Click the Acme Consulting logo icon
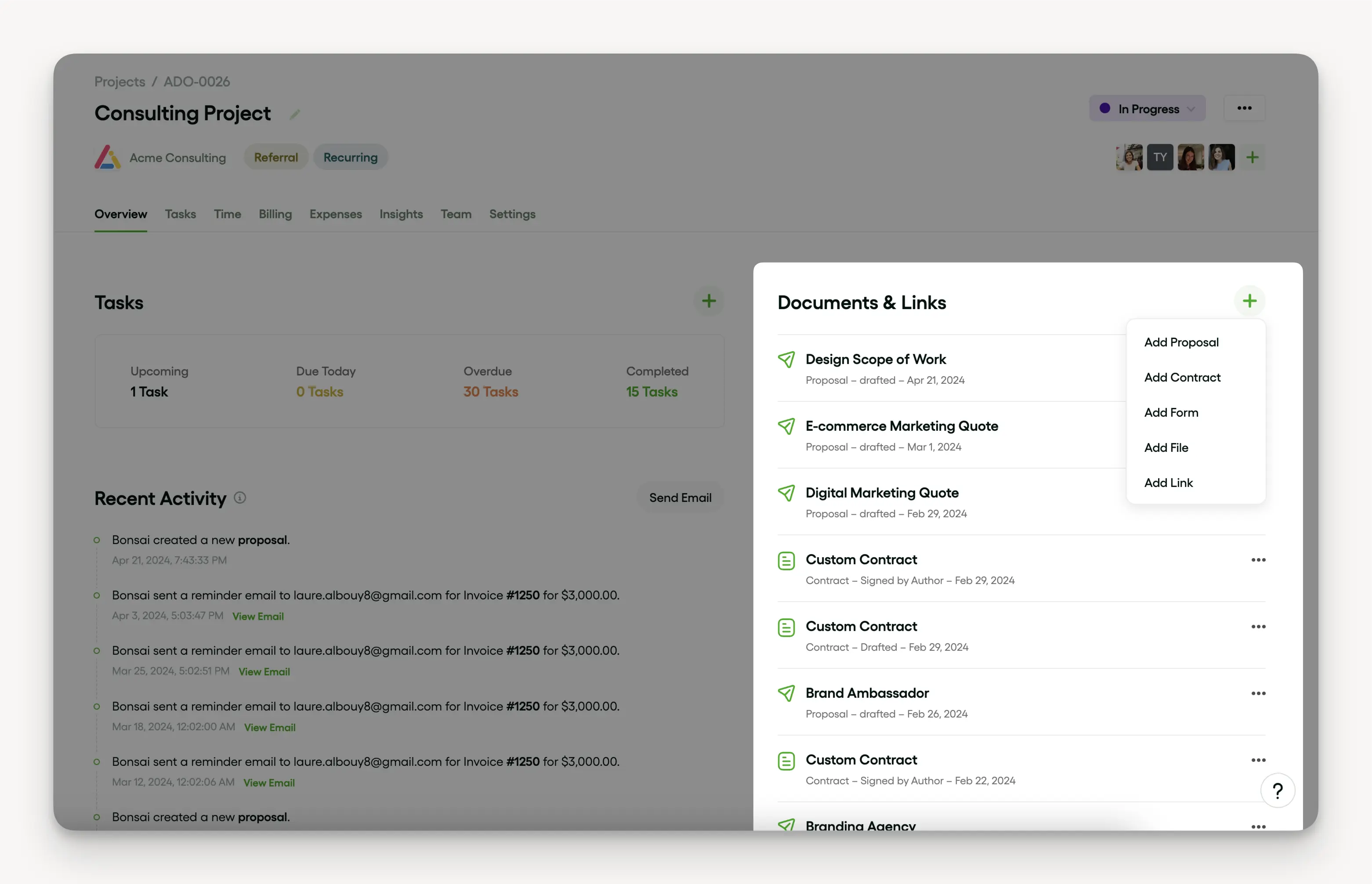This screenshot has width=1372, height=884. coord(107,157)
